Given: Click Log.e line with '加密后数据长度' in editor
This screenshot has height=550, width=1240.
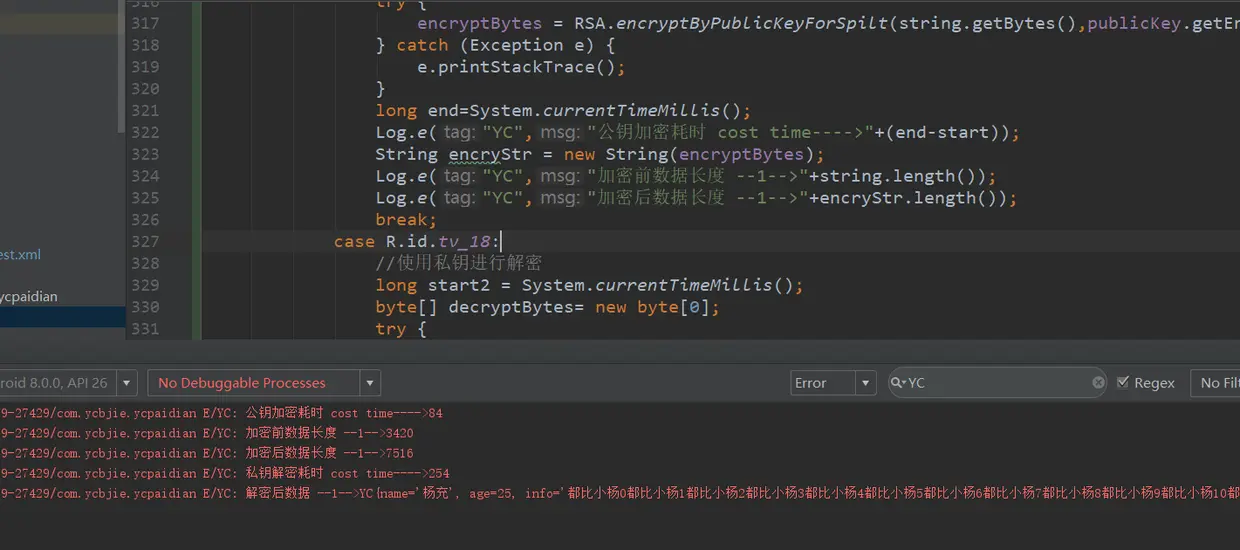Looking at the screenshot, I should [x=696, y=198].
